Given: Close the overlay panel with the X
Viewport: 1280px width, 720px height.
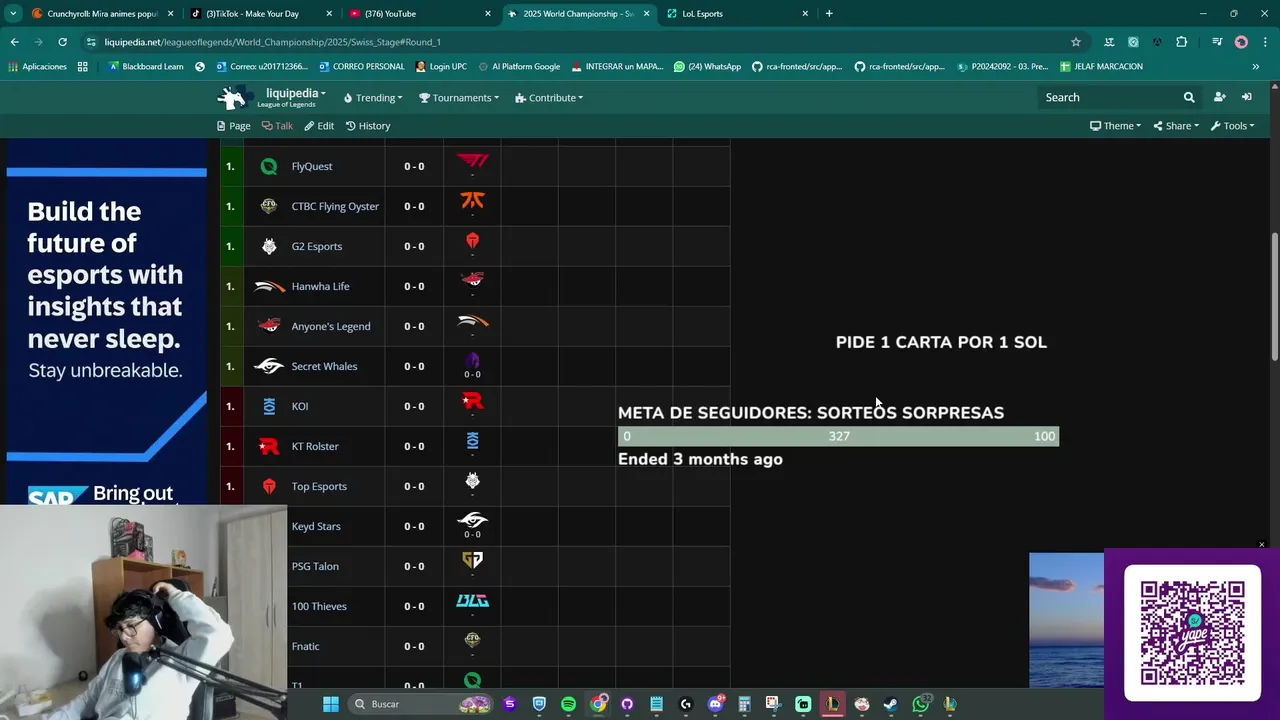Looking at the screenshot, I should pos(1262,545).
